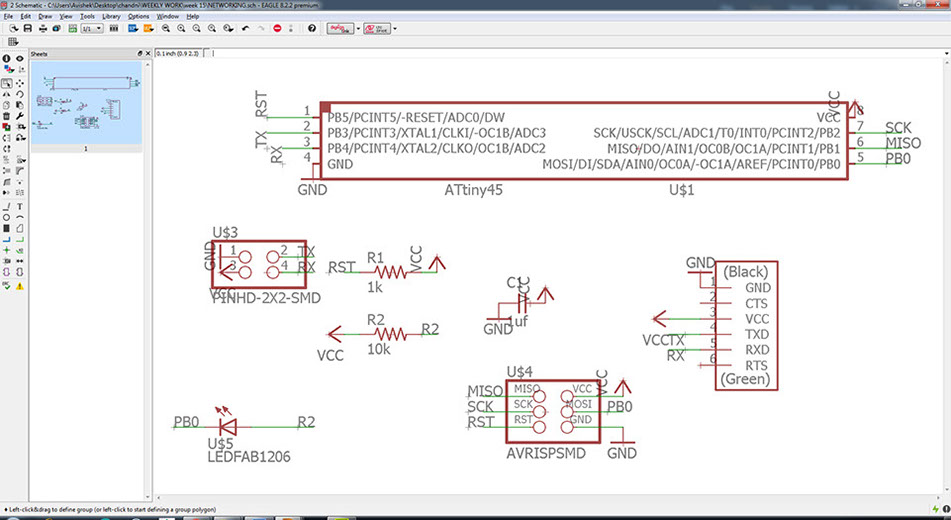Expand the Design Link button arrow
The width and height of the screenshot is (951, 520).
(x=358, y=29)
